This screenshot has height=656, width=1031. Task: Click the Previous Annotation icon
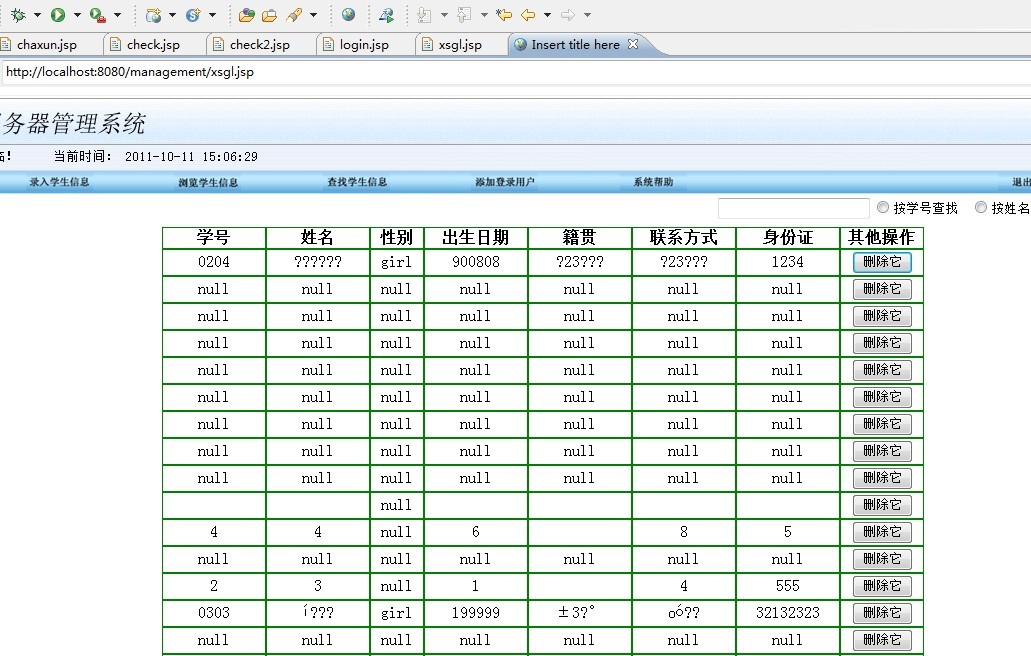click(x=464, y=14)
